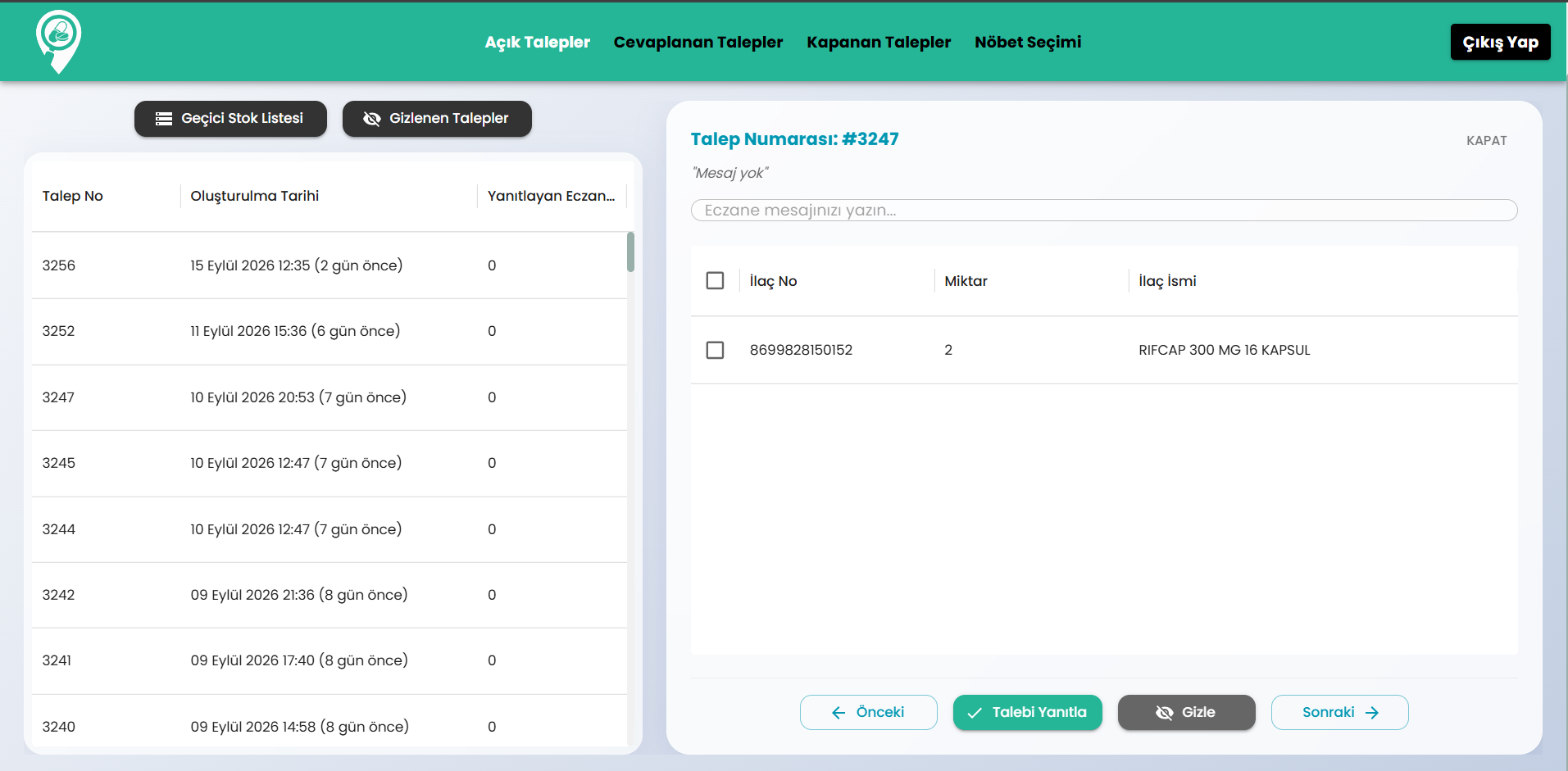Select request row 3241
Screen dimensions: 1568x771
point(329,660)
